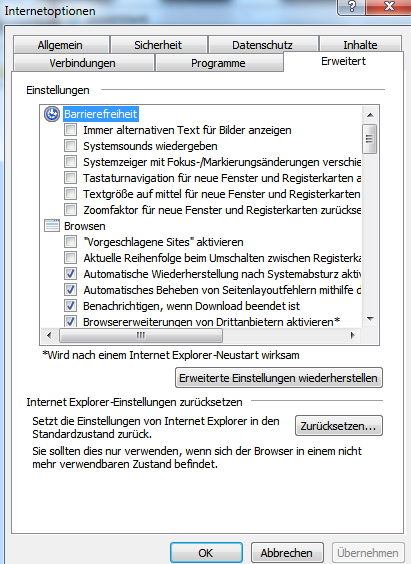Click the scroll right arrow of settings list
The height and width of the screenshot is (564, 411).
[x=353, y=335]
